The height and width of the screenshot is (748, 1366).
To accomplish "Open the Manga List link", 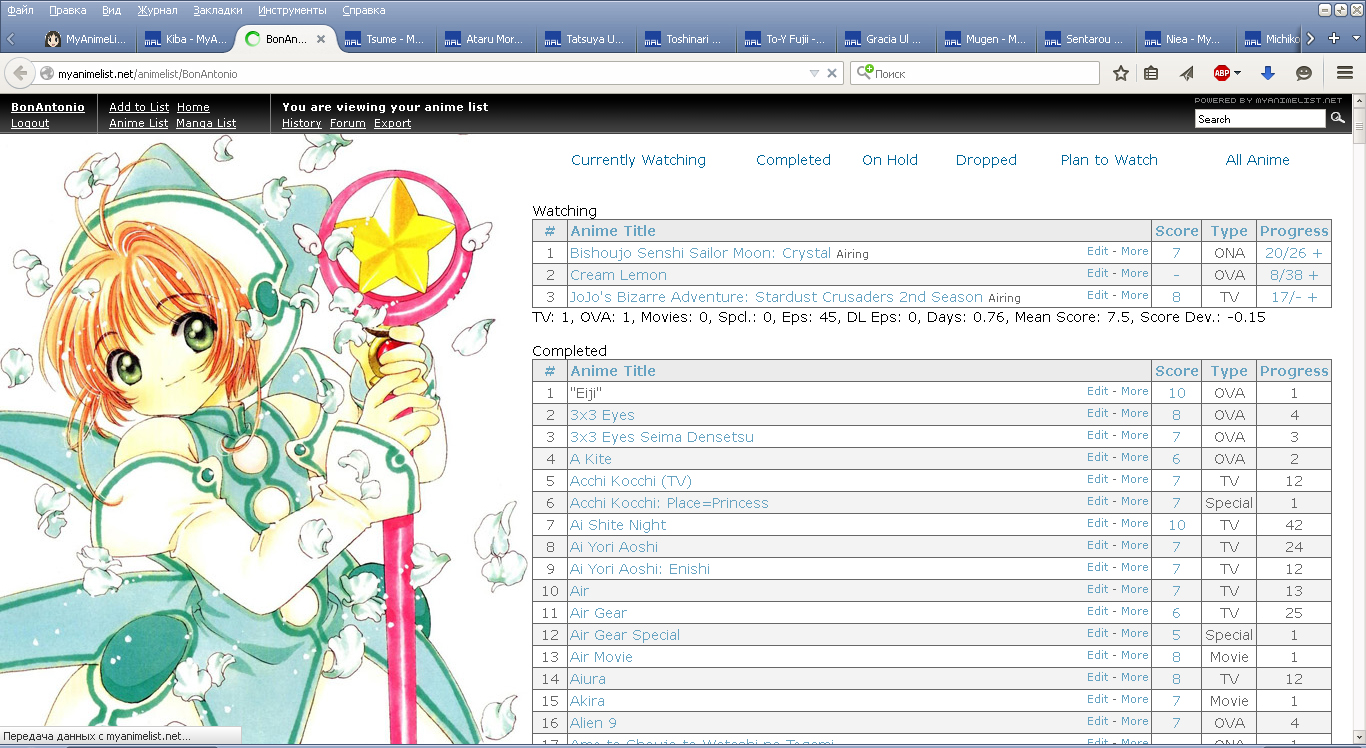I will pyautogui.click(x=206, y=123).
